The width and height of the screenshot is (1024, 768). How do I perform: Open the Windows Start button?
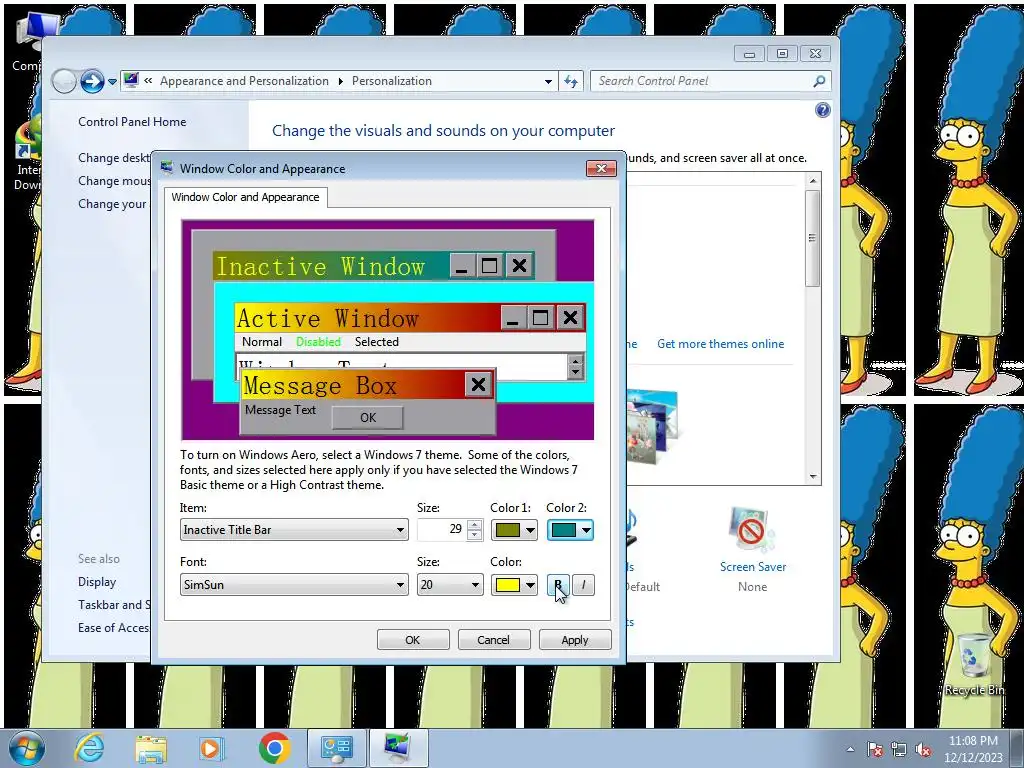tap(27, 748)
